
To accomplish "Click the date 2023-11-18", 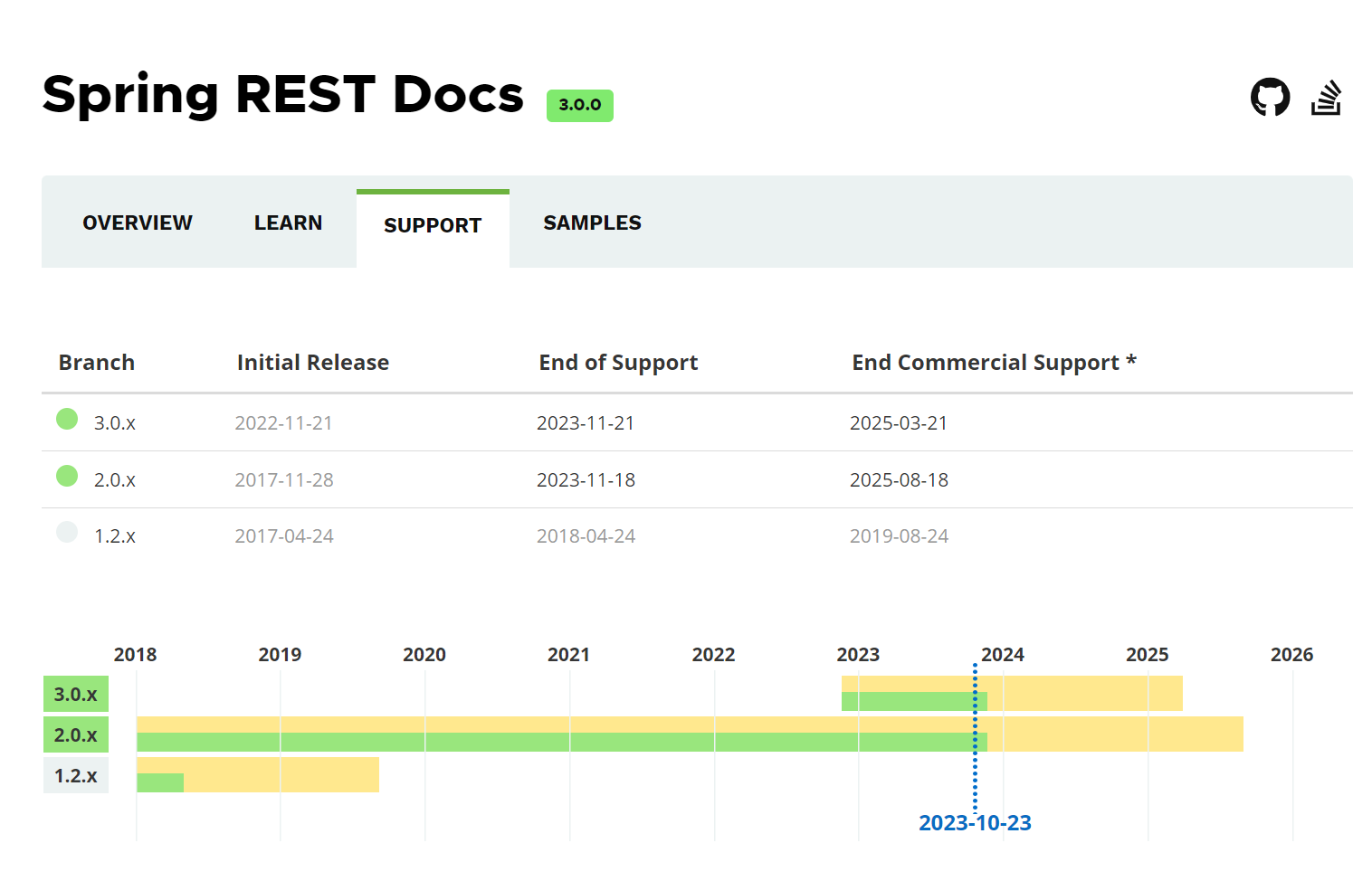I will click(x=586, y=480).
